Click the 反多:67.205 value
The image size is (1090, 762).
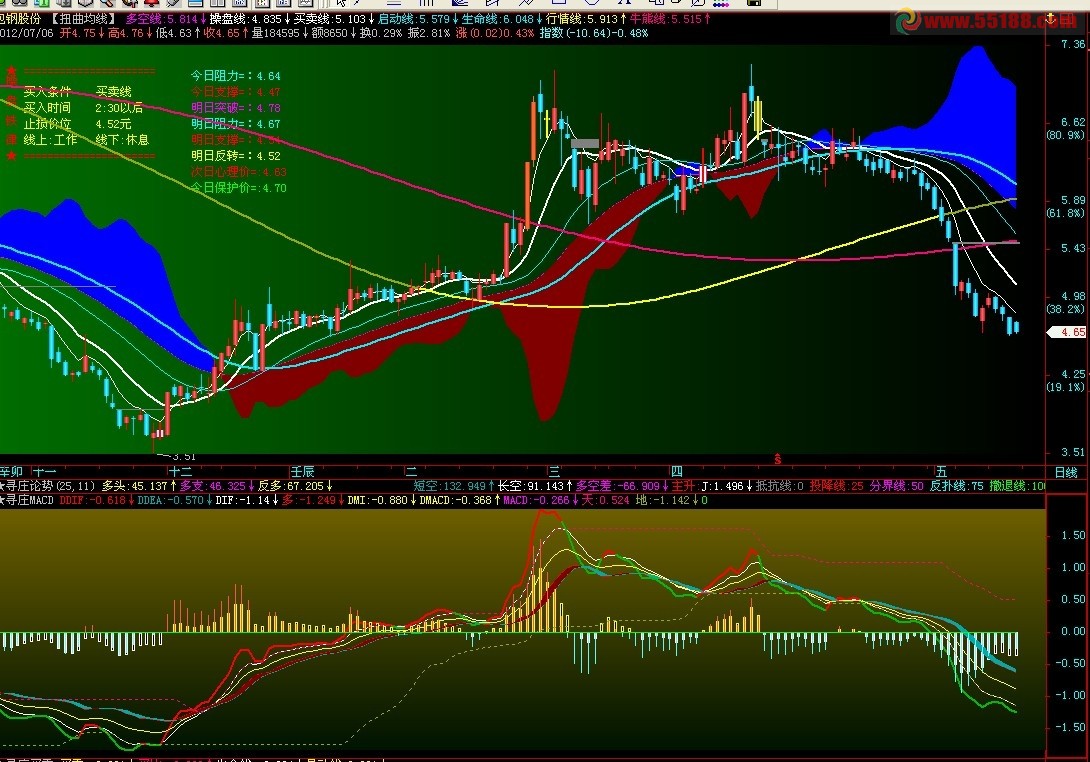293,486
